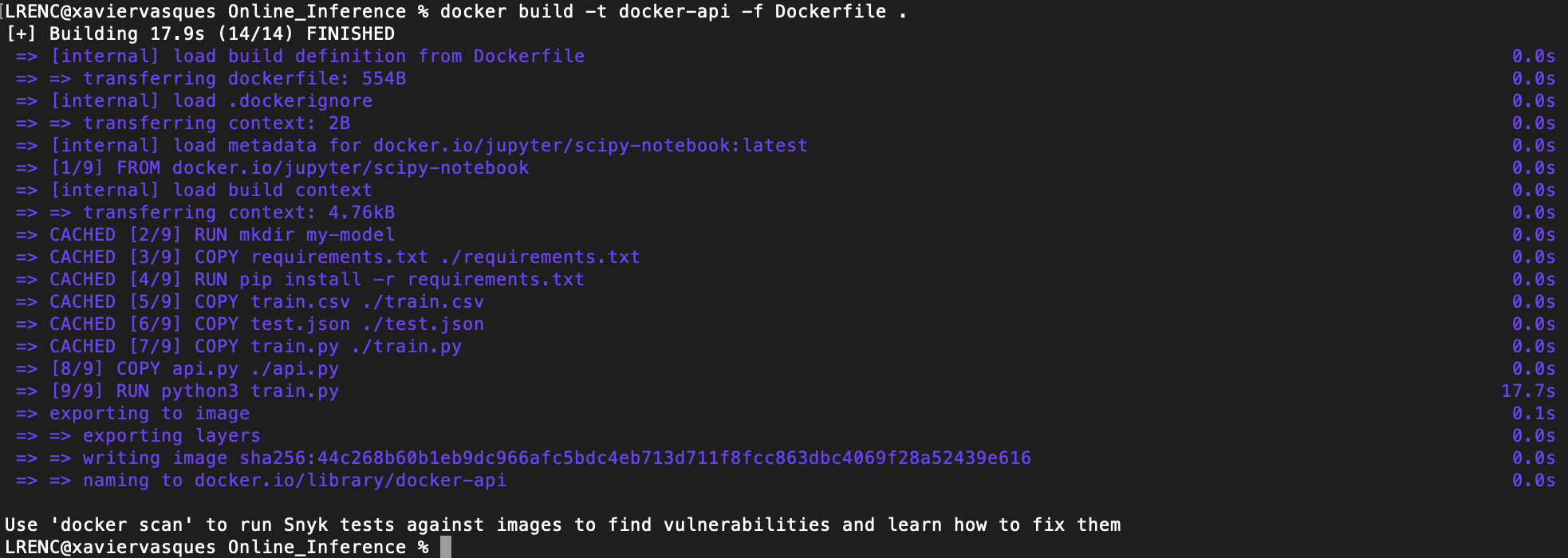Viewport: 1568px width, 558px height.
Task: Click the '[1/9] FROM docker.io/jupyter/scipy-notebook' step
Action: (290, 168)
